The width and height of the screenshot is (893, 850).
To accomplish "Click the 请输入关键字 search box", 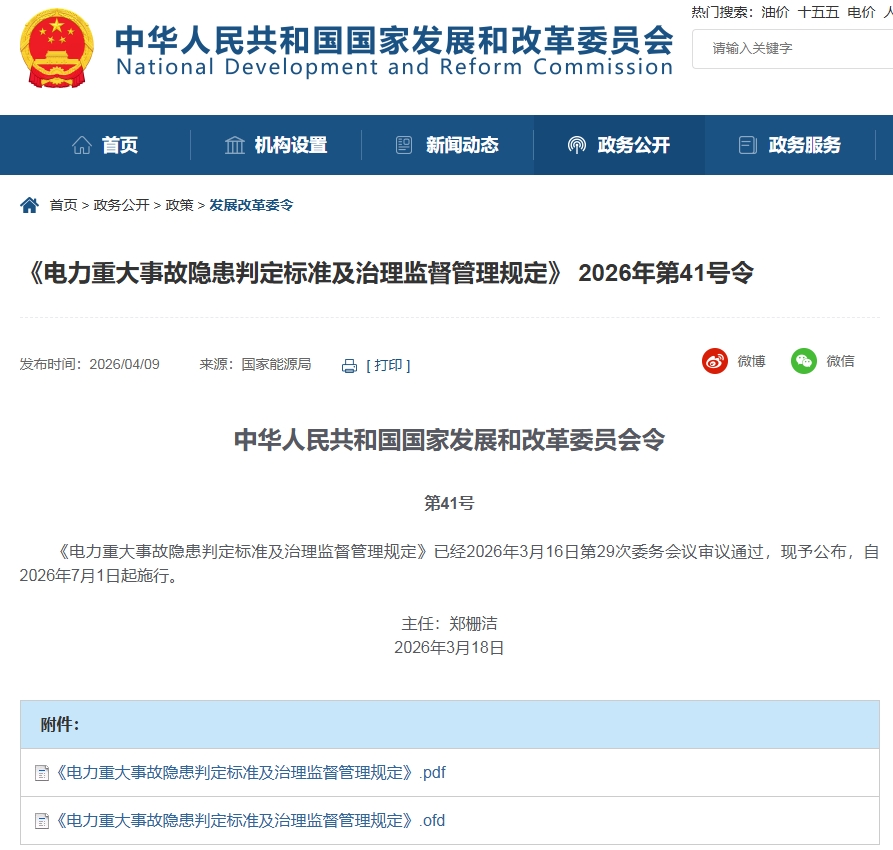I will pyautogui.click(x=790, y=48).
